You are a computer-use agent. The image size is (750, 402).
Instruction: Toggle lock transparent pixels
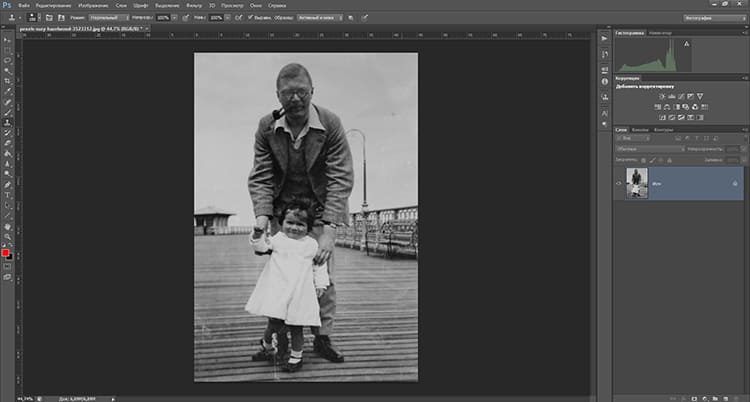pyautogui.click(x=643, y=160)
